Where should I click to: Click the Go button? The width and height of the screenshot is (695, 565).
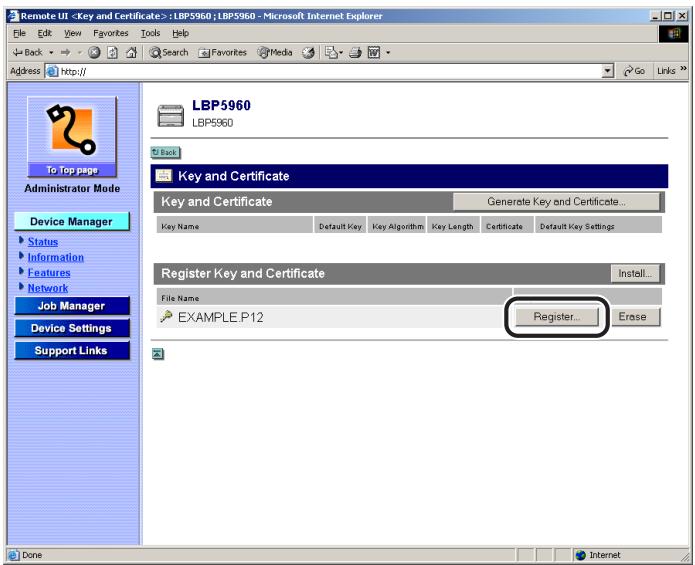pos(634,71)
